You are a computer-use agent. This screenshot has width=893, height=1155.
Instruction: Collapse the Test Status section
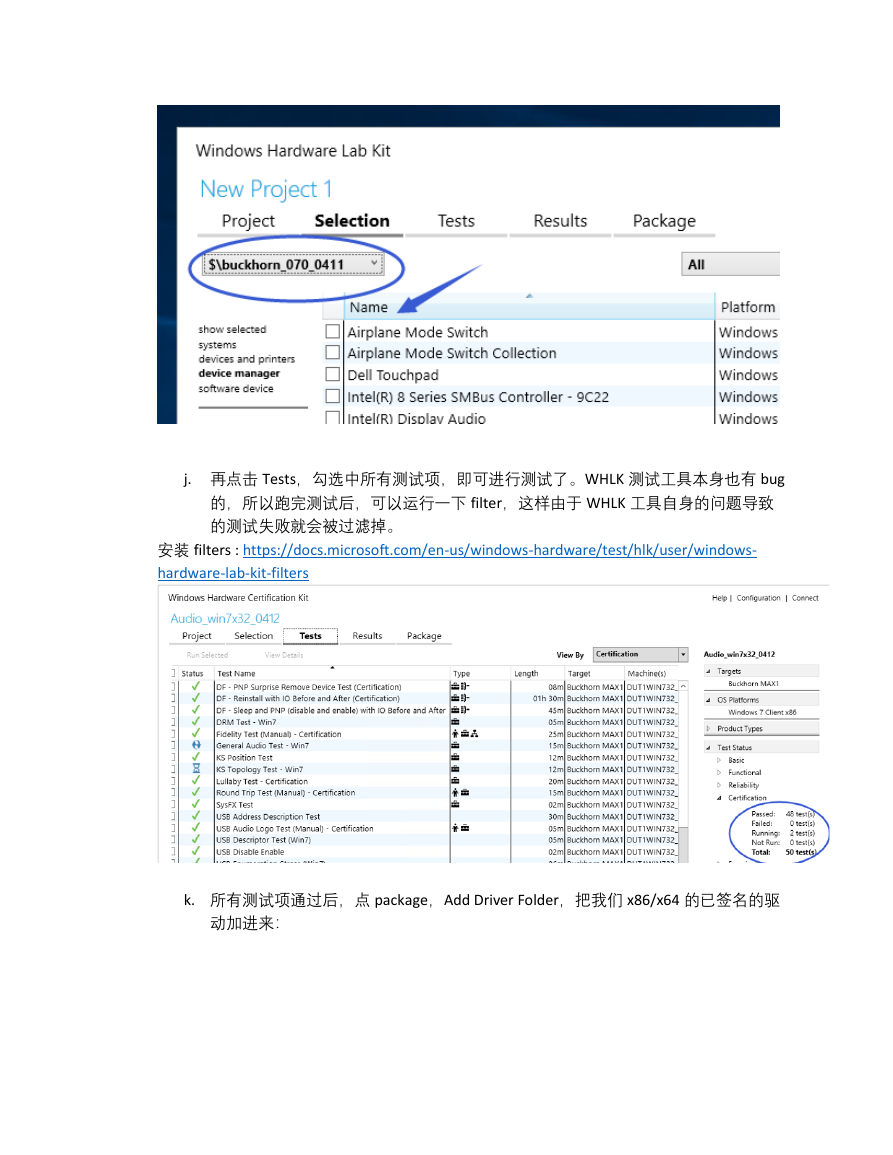(x=708, y=748)
